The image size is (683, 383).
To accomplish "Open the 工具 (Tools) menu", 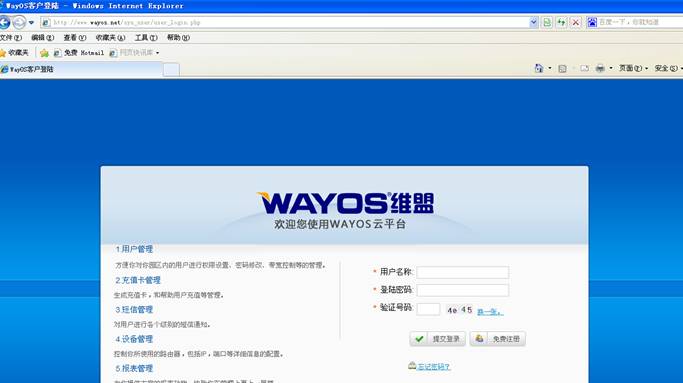I will [x=146, y=38].
